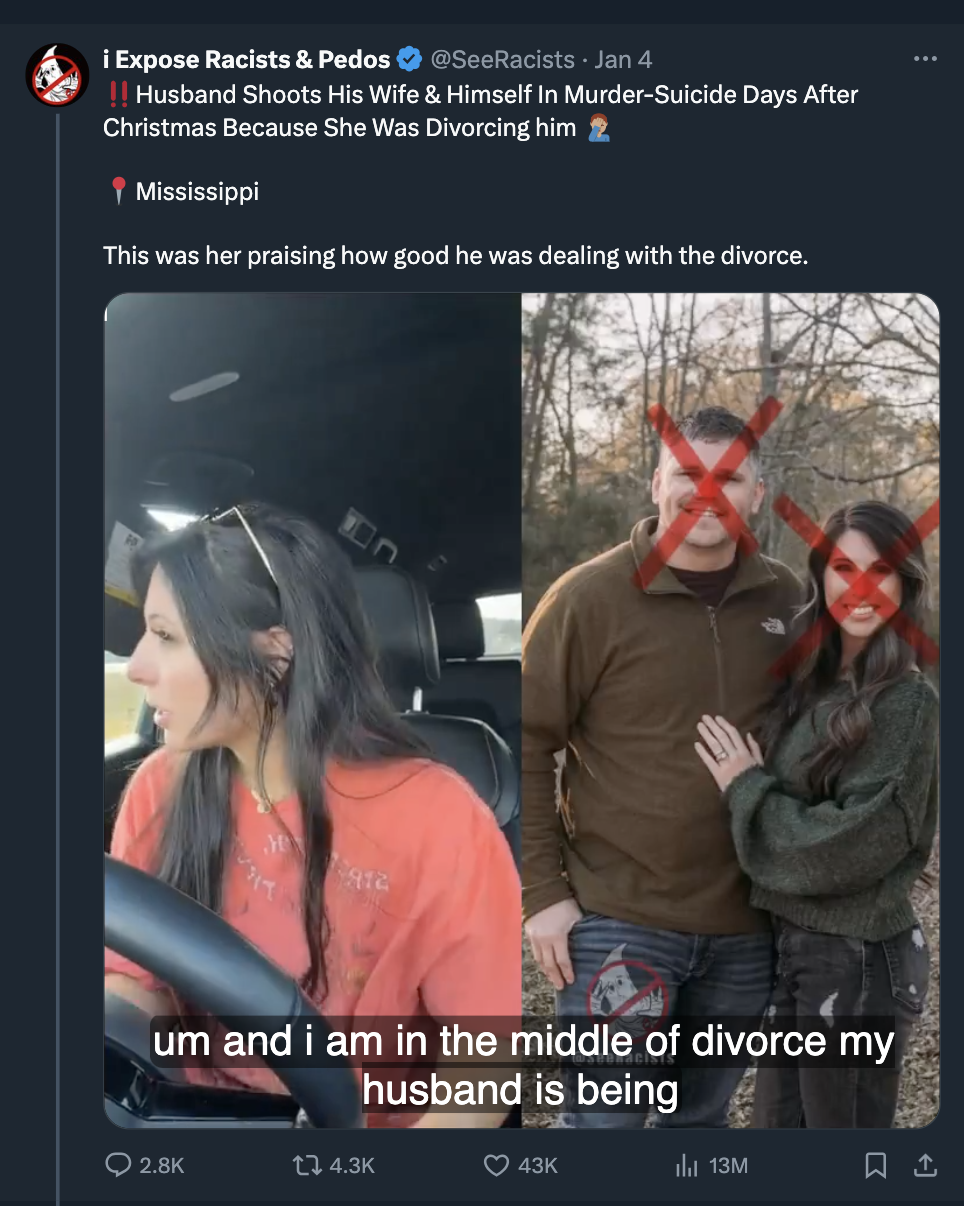Image resolution: width=964 pixels, height=1206 pixels.
Task: Open the Jan 4 post timestamp
Action: point(623,60)
